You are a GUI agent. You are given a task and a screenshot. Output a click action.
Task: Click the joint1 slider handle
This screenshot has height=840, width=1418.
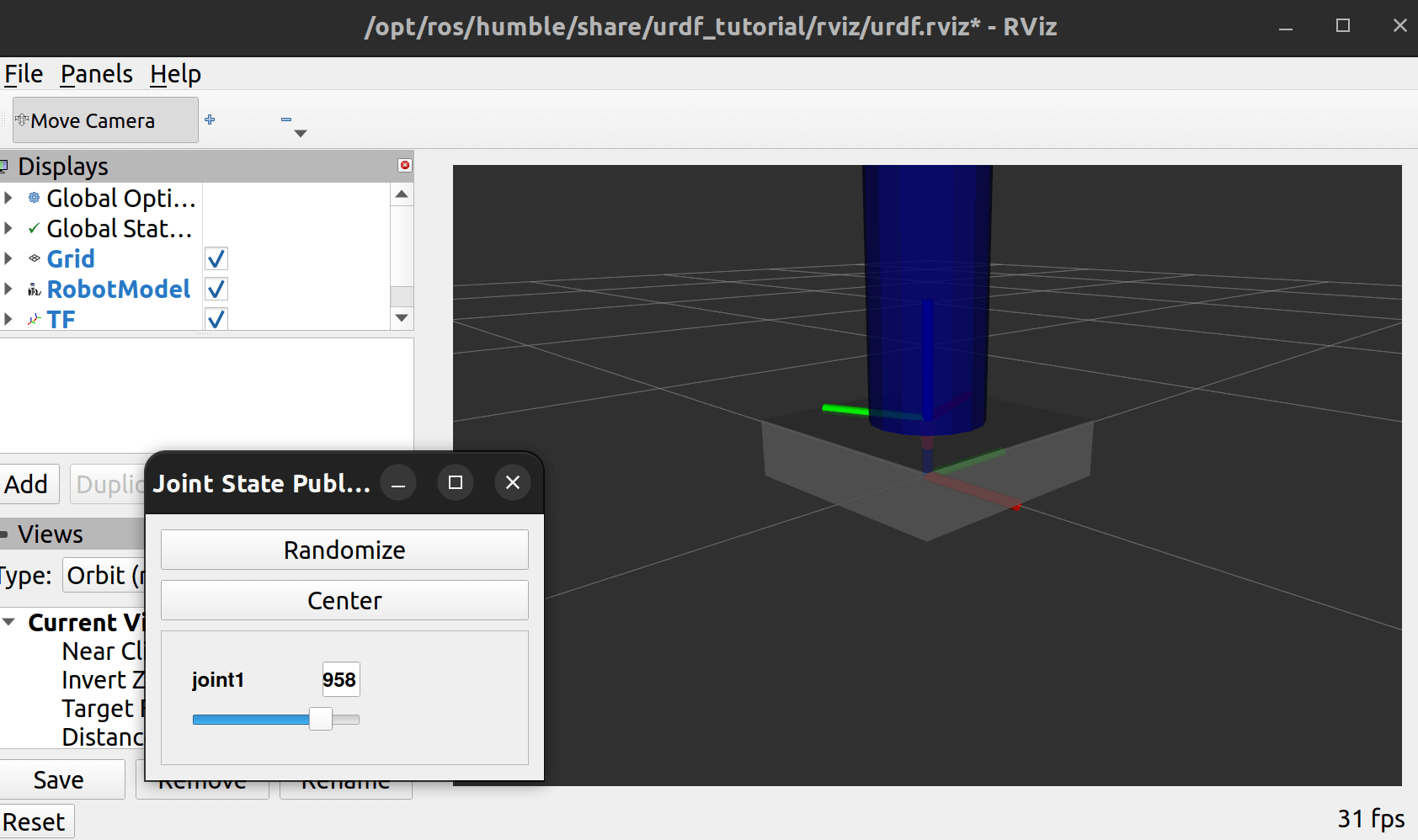click(x=320, y=719)
